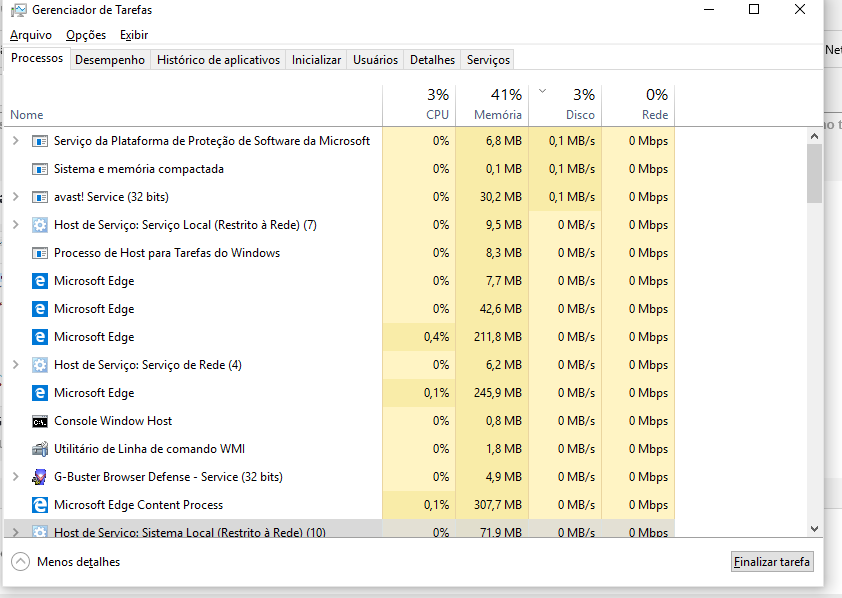Image resolution: width=842 pixels, height=598 pixels.
Task: Click the 71,9 MB memory value
Action: click(x=501, y=532)
